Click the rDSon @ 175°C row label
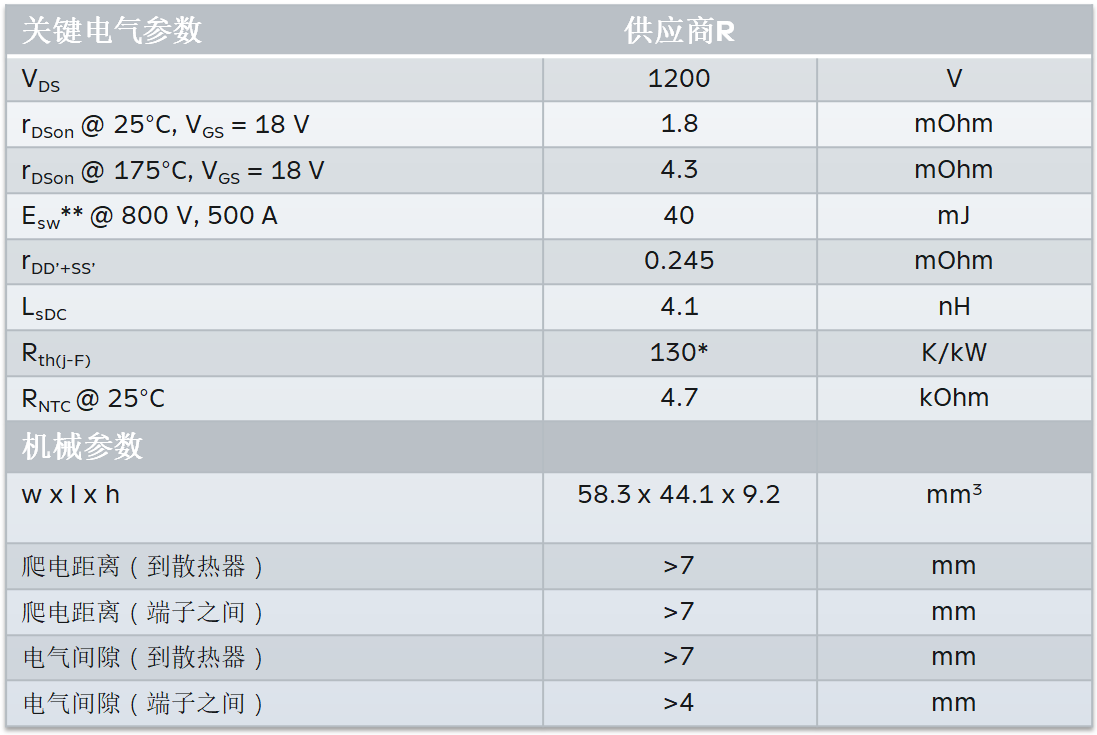 pyautogui.click(x=173, y=171)
